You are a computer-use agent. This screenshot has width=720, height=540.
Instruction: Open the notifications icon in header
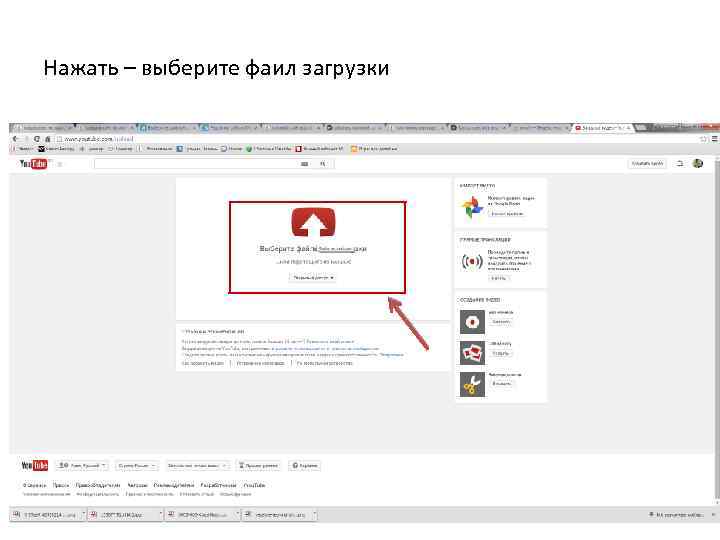pos(680,163)
